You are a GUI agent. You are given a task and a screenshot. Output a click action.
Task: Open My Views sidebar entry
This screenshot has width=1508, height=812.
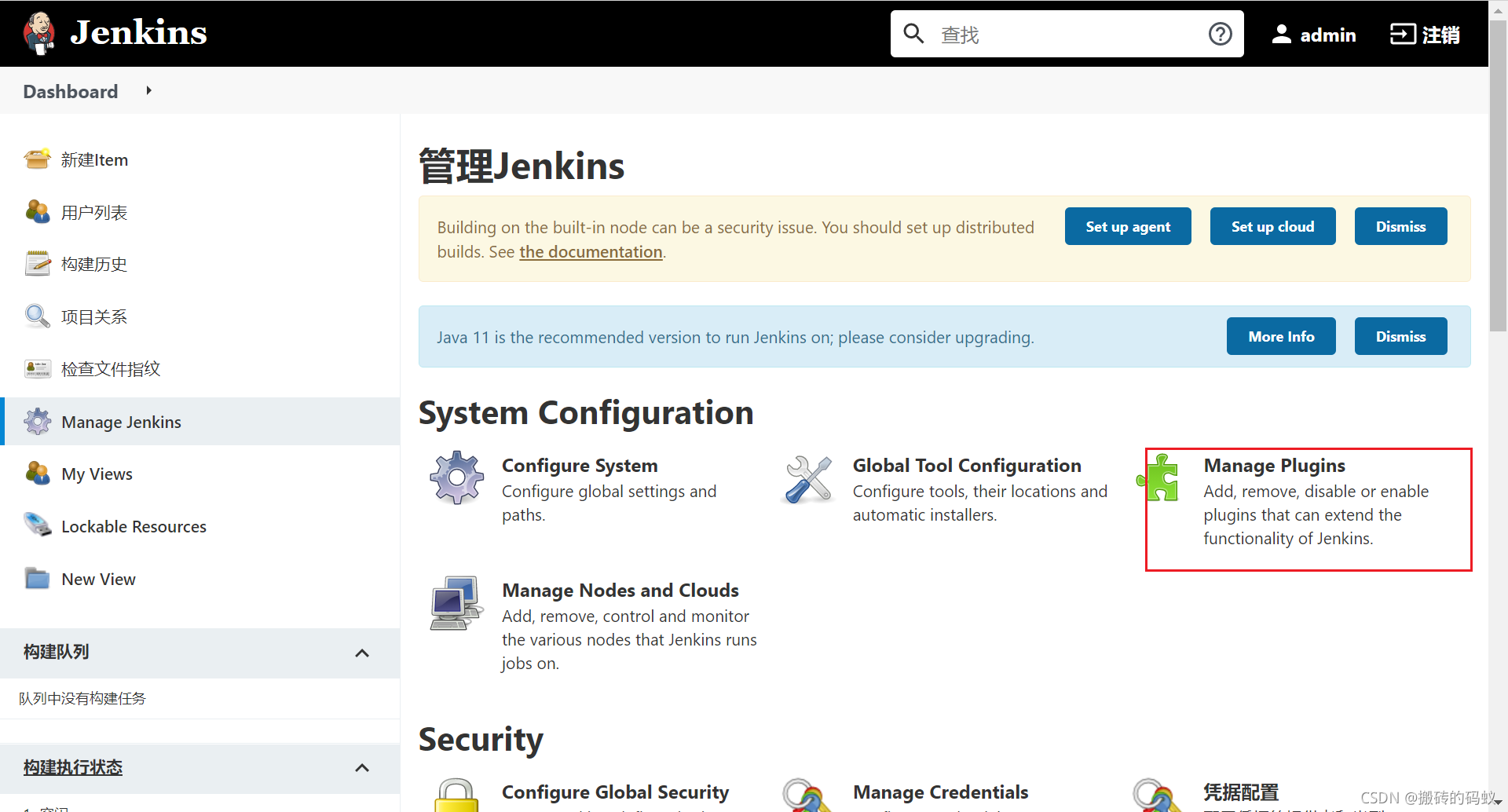pyautogui.click(x=97, y=474)
